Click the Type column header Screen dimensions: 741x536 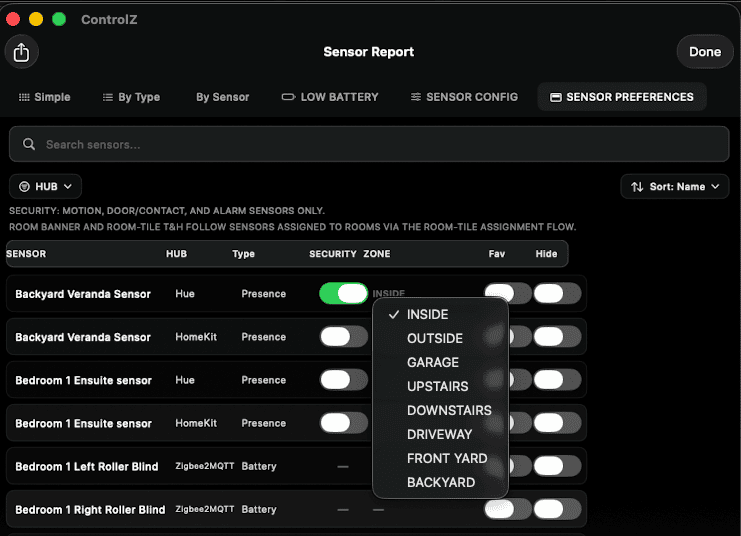[x=243, y=254]
